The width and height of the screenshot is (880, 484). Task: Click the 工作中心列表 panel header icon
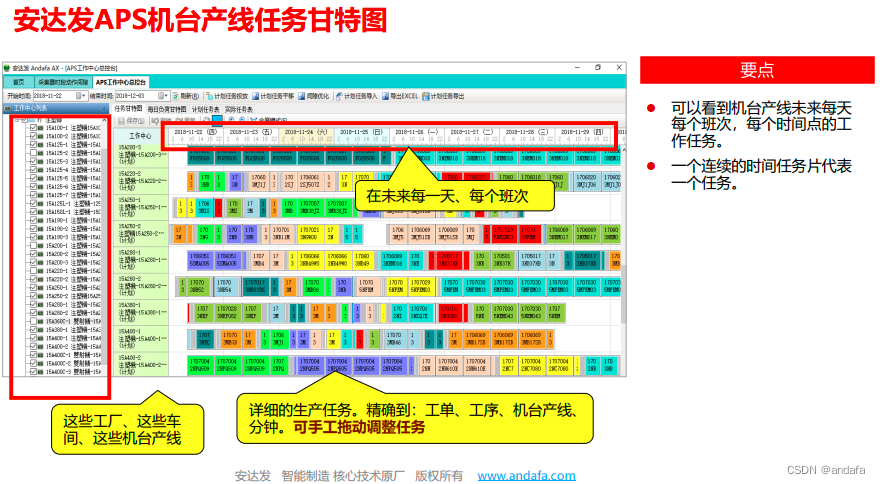[8, 108]
